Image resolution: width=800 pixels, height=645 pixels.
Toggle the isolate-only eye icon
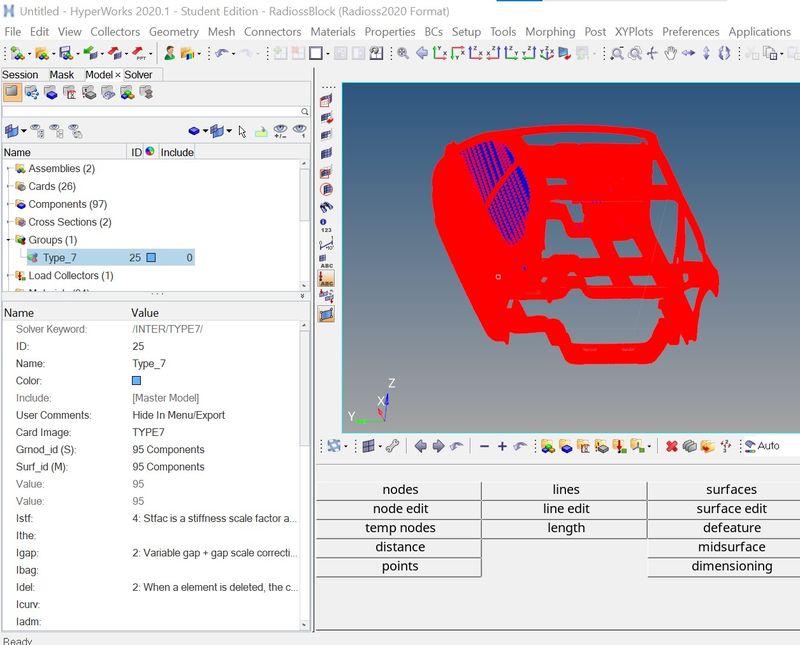coord(299,131)
